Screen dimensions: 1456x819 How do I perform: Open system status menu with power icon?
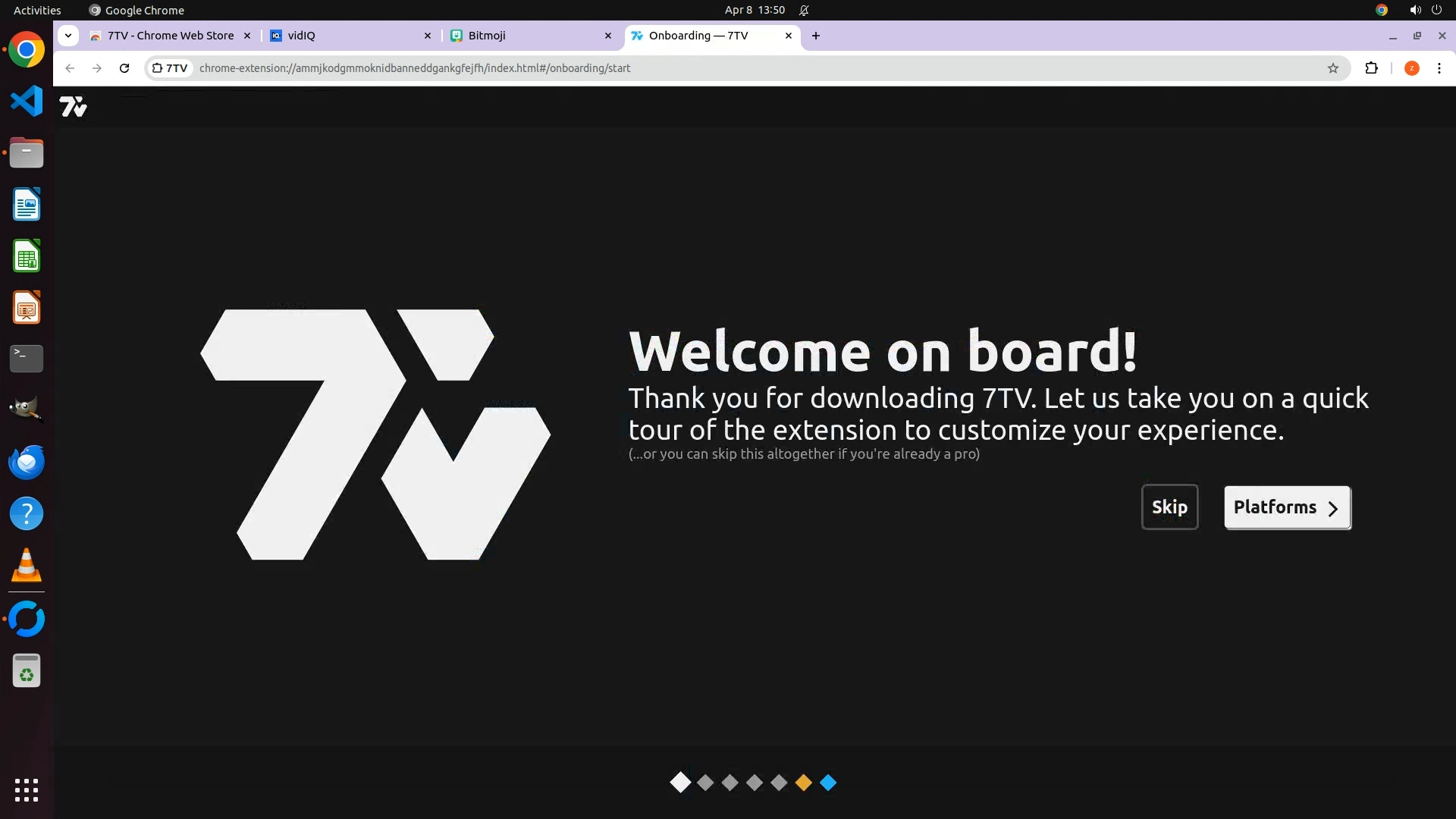[1436, 10]
